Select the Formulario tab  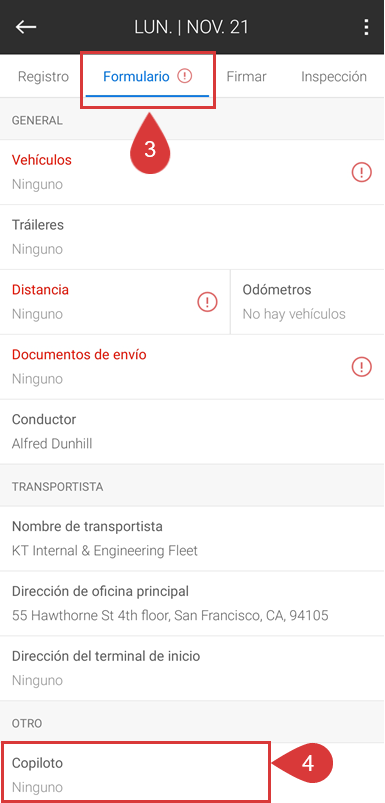click(x=147, y=77)
